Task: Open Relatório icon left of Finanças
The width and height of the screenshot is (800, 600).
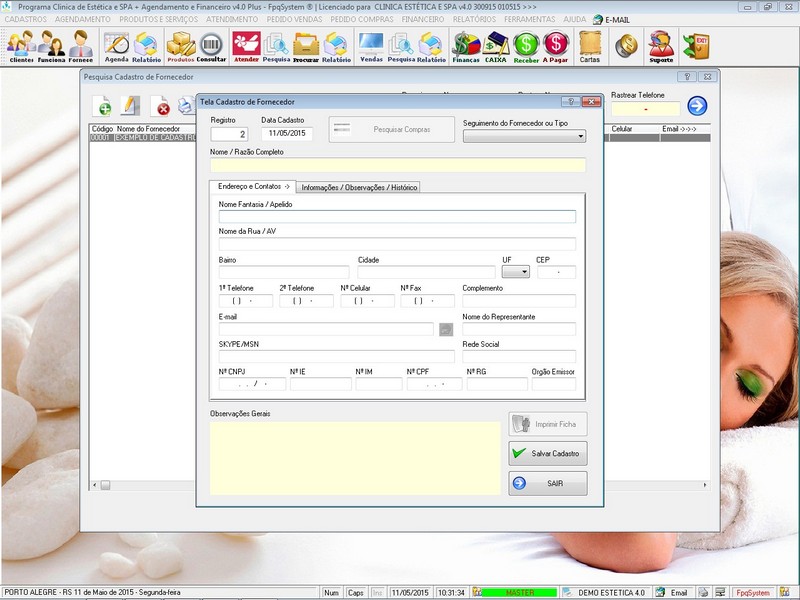Action: (431, 47)
